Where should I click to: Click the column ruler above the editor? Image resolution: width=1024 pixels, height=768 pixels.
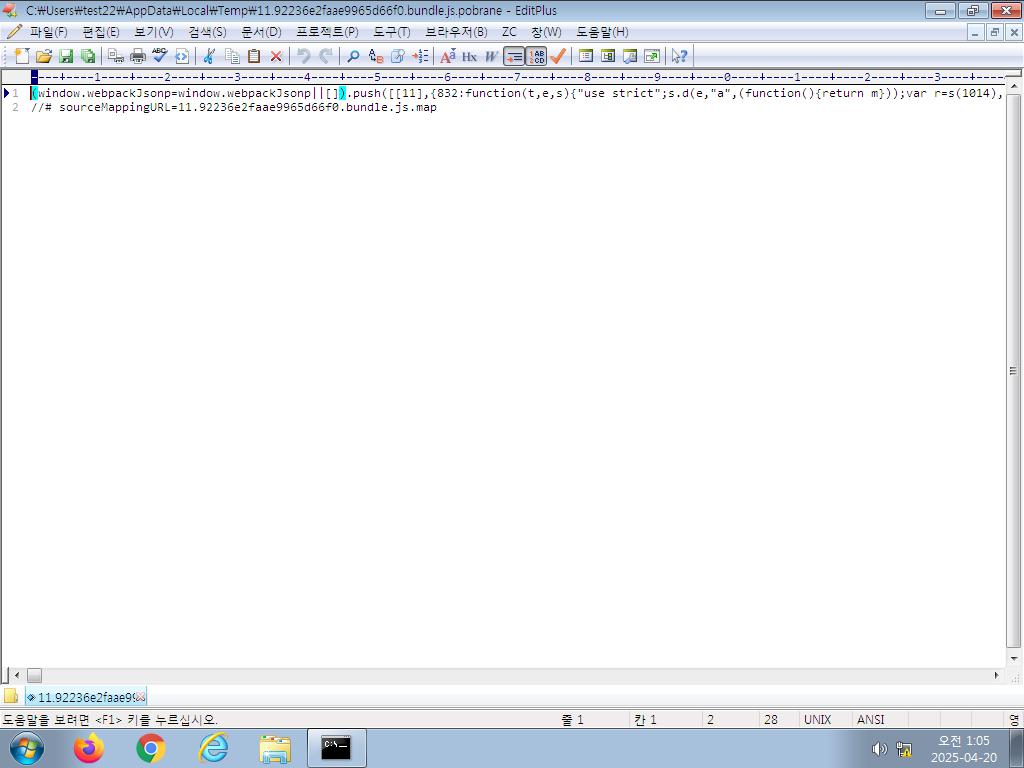(x=516, y=77)
